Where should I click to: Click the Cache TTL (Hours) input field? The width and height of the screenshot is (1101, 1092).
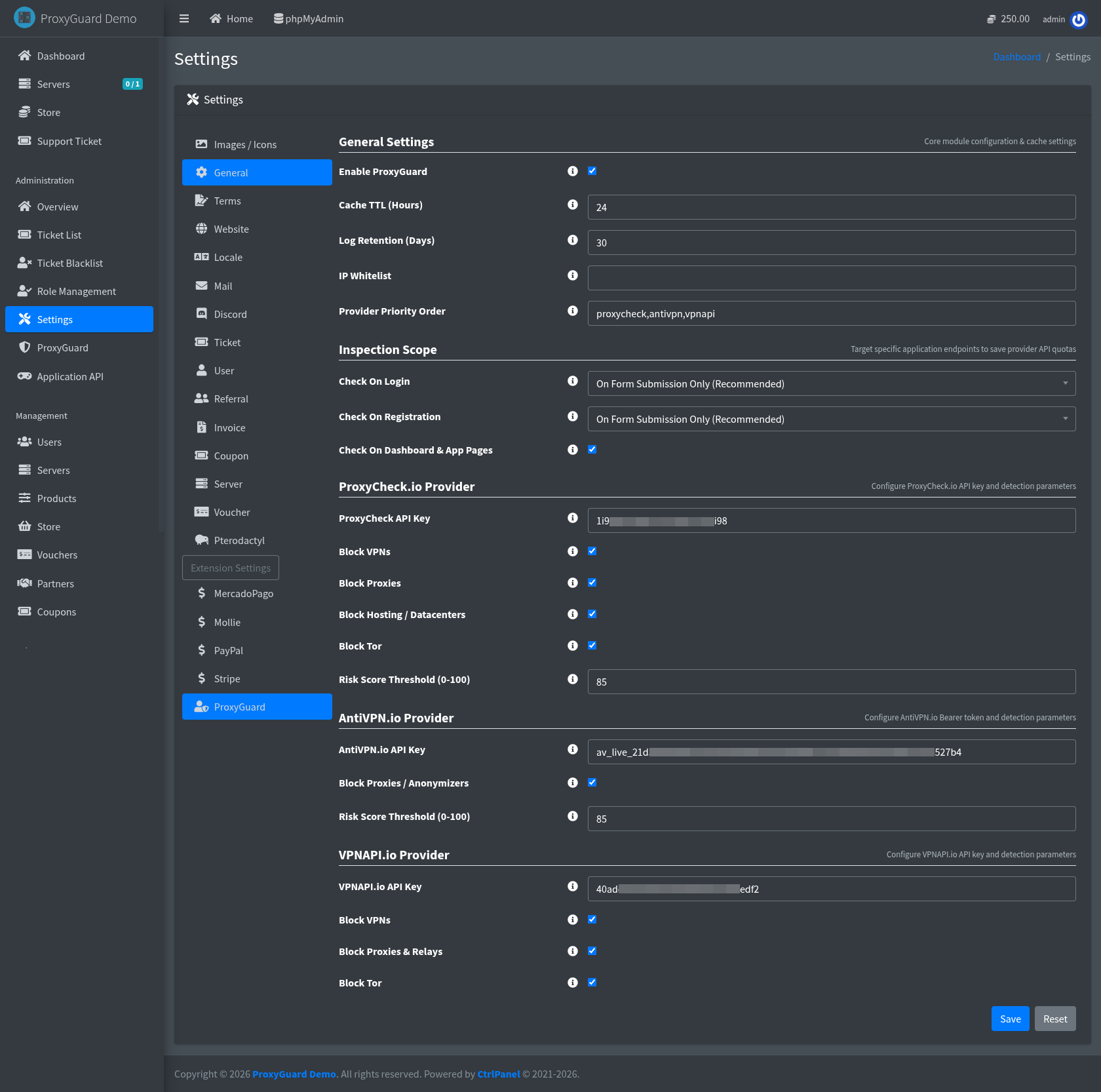pos(832,207)
